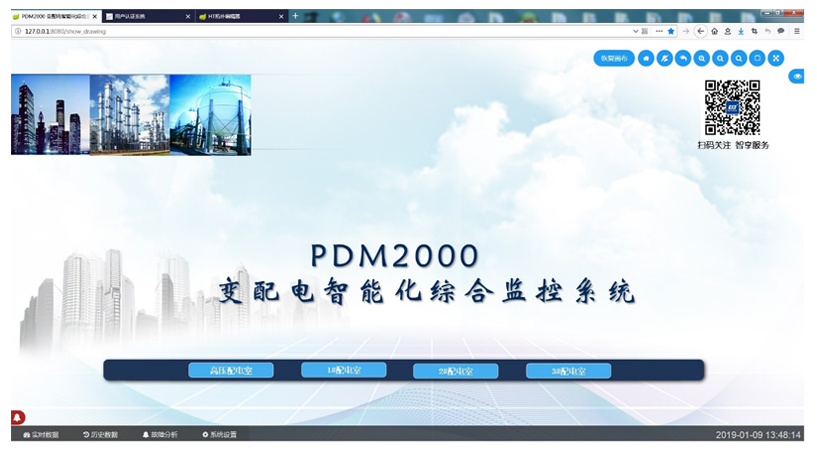The width and height of the screenshot is (817, 450).
Task: Click the 恢复画布 button
Action: coord(613,58)
